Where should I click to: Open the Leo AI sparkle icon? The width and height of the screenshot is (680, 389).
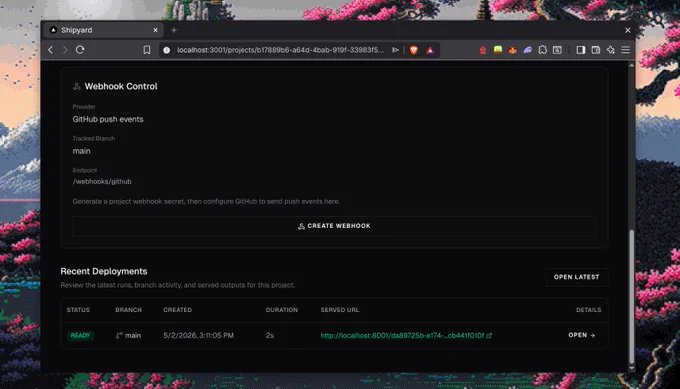(x=611, y=50)
